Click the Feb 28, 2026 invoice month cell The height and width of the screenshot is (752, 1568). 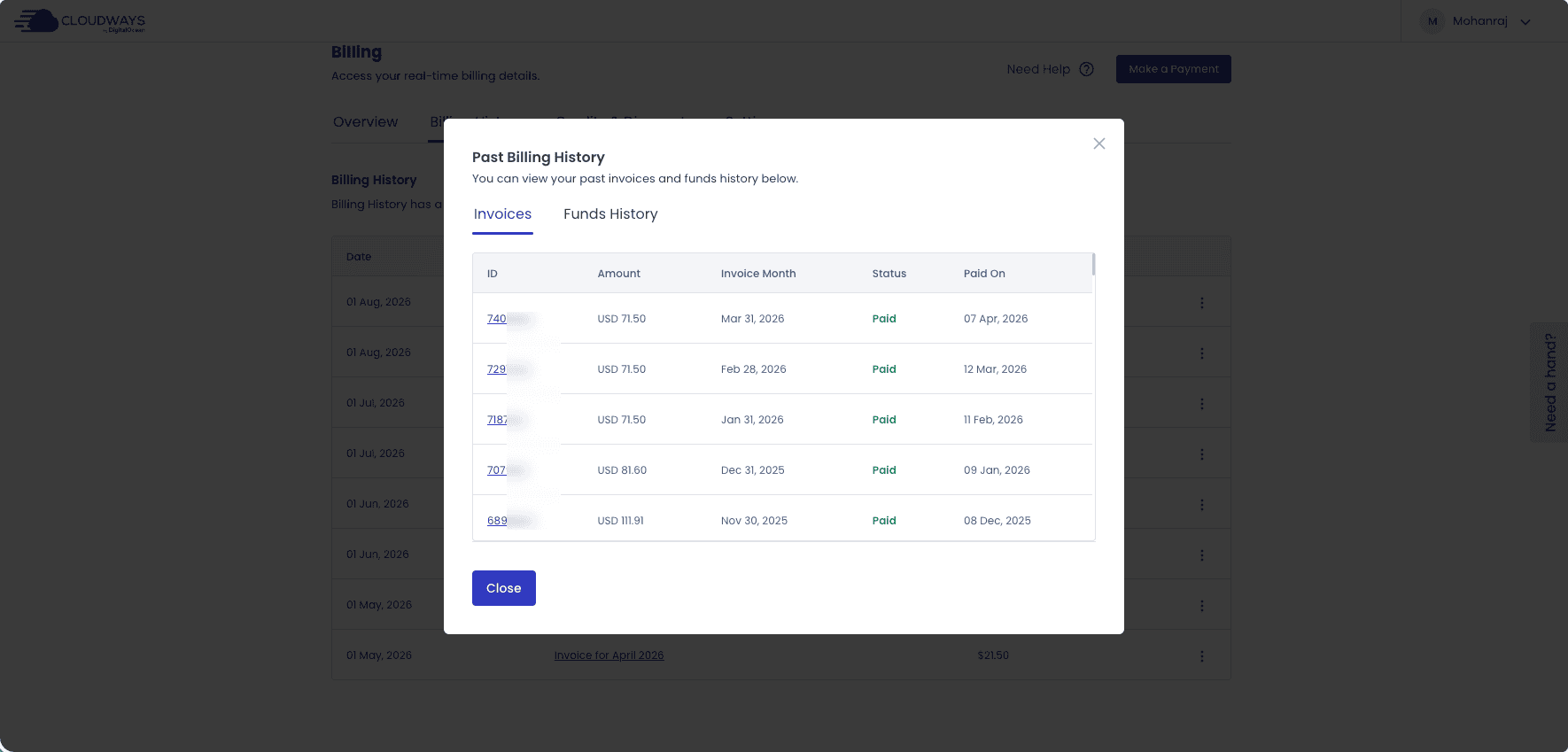[753, 369]
